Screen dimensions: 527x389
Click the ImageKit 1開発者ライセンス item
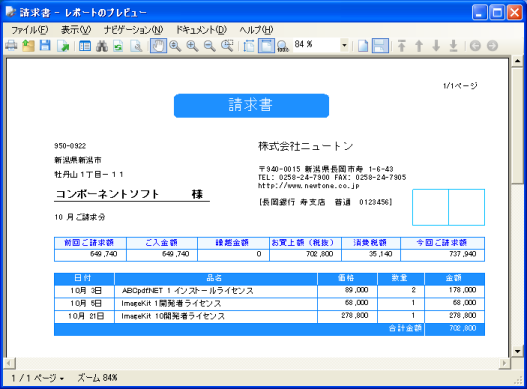click(x=171, y=304)
